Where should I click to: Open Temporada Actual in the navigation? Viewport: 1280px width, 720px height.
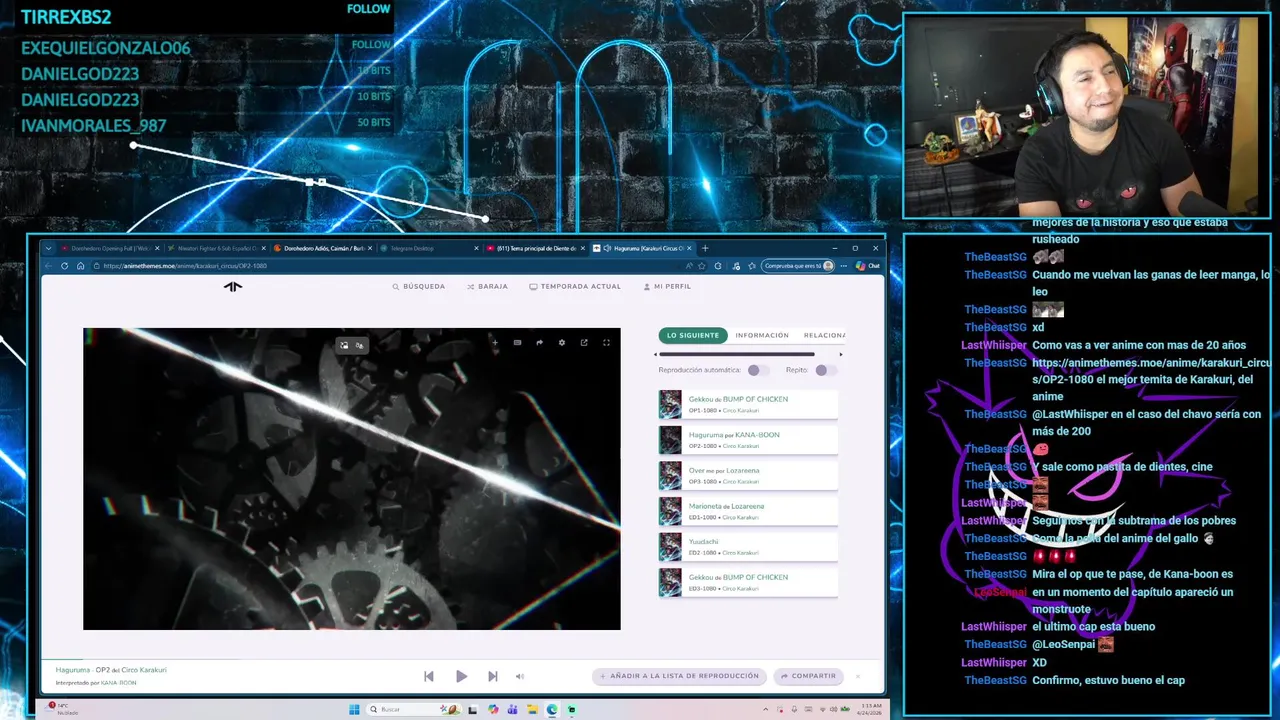coord(575,287)
